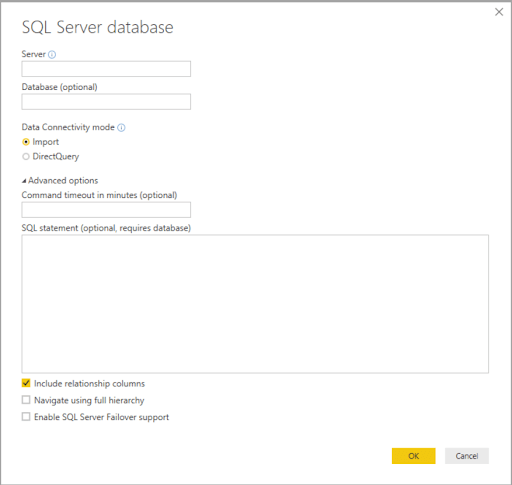This screenshot has height=485, width=512.
Task: Click the Advanced options disclosure triangle
Action: [x=24, y=181]
